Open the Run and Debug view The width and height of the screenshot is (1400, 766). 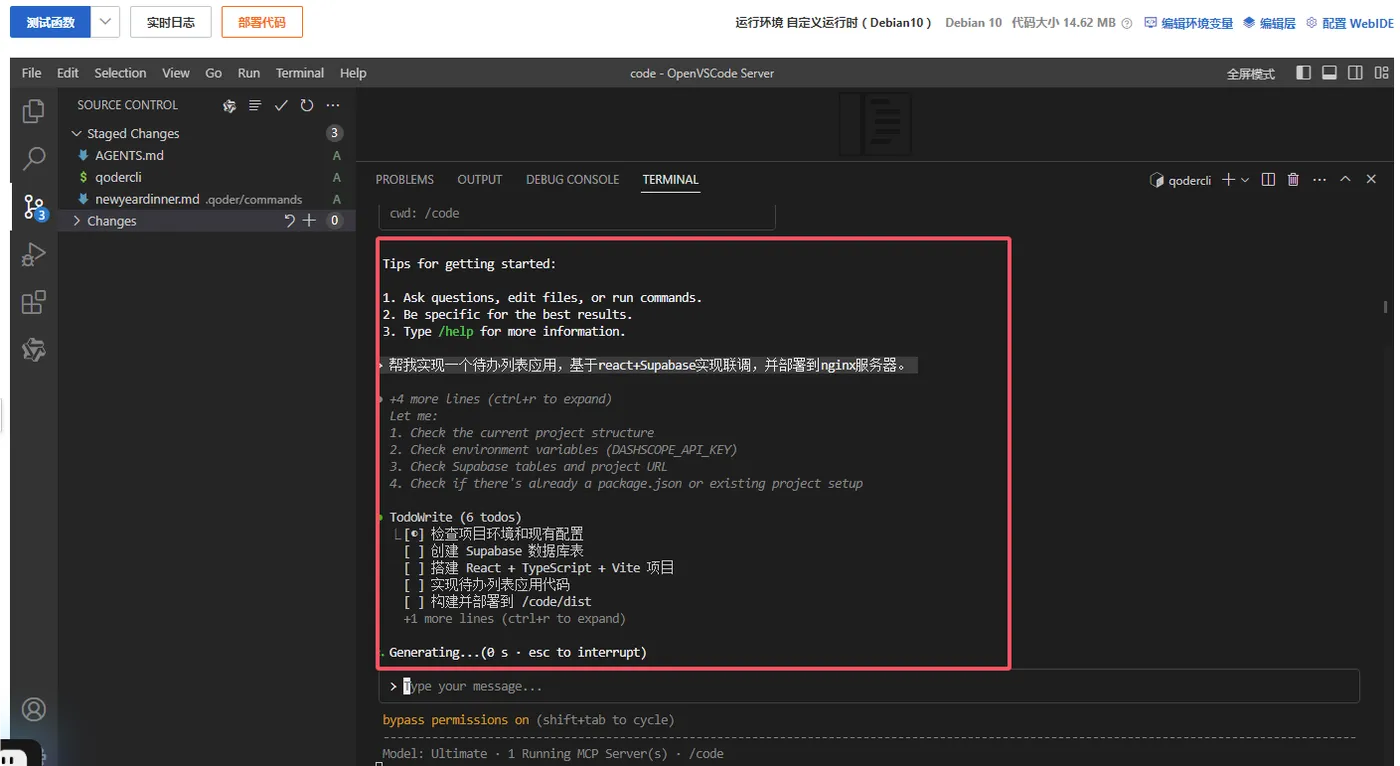click(34, 255)
